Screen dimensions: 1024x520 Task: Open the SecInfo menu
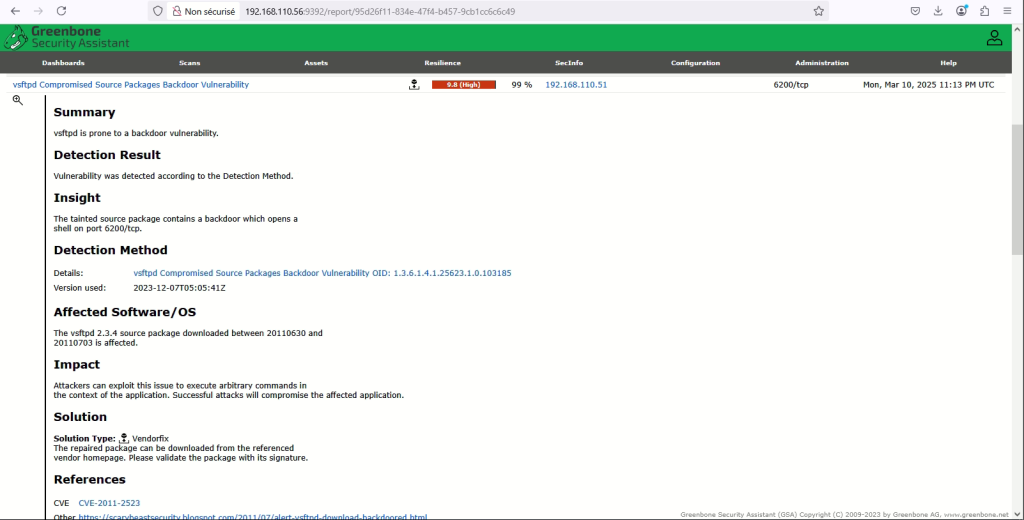[x=569, y=63]
